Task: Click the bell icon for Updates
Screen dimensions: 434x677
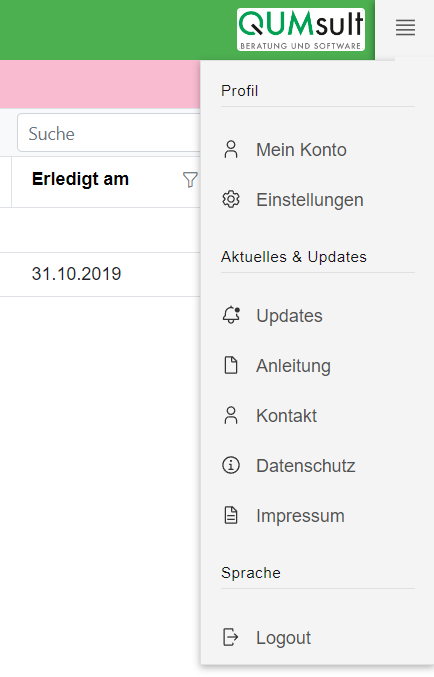Action: click(x=231, y=315)
